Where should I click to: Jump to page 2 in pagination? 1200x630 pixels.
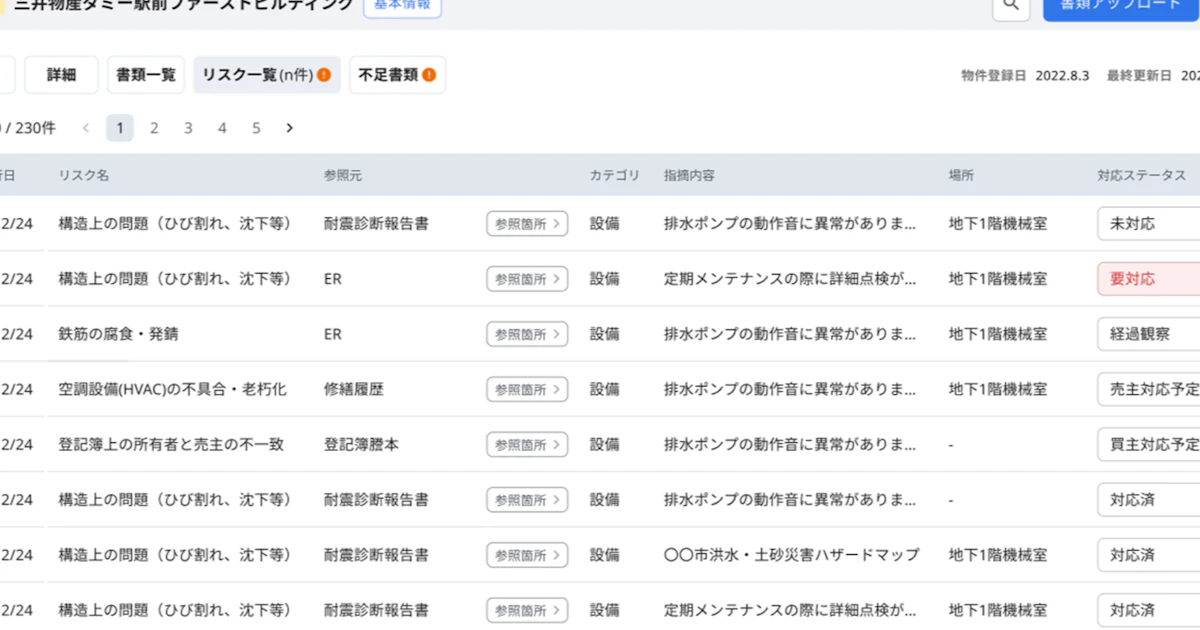click(x=154, y=128)
